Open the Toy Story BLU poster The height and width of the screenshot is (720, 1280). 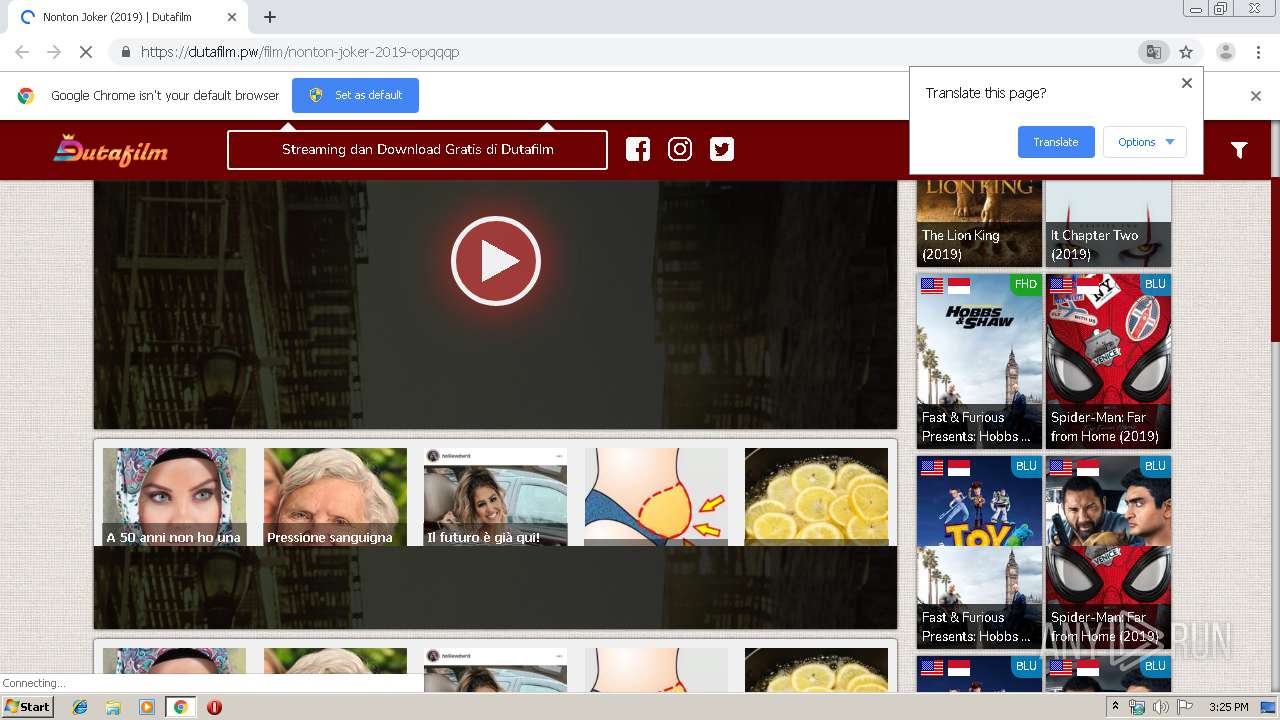[979, 500]
